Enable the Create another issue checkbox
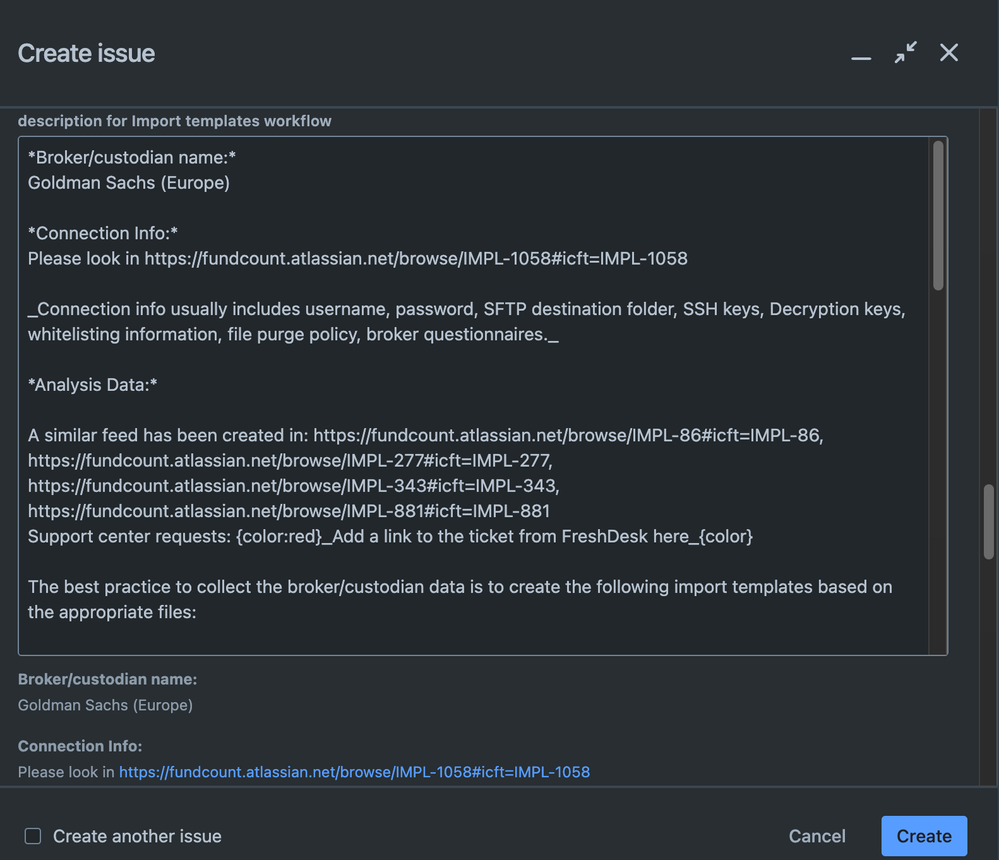This screenshot has width=999, height=860. (33, 836)
